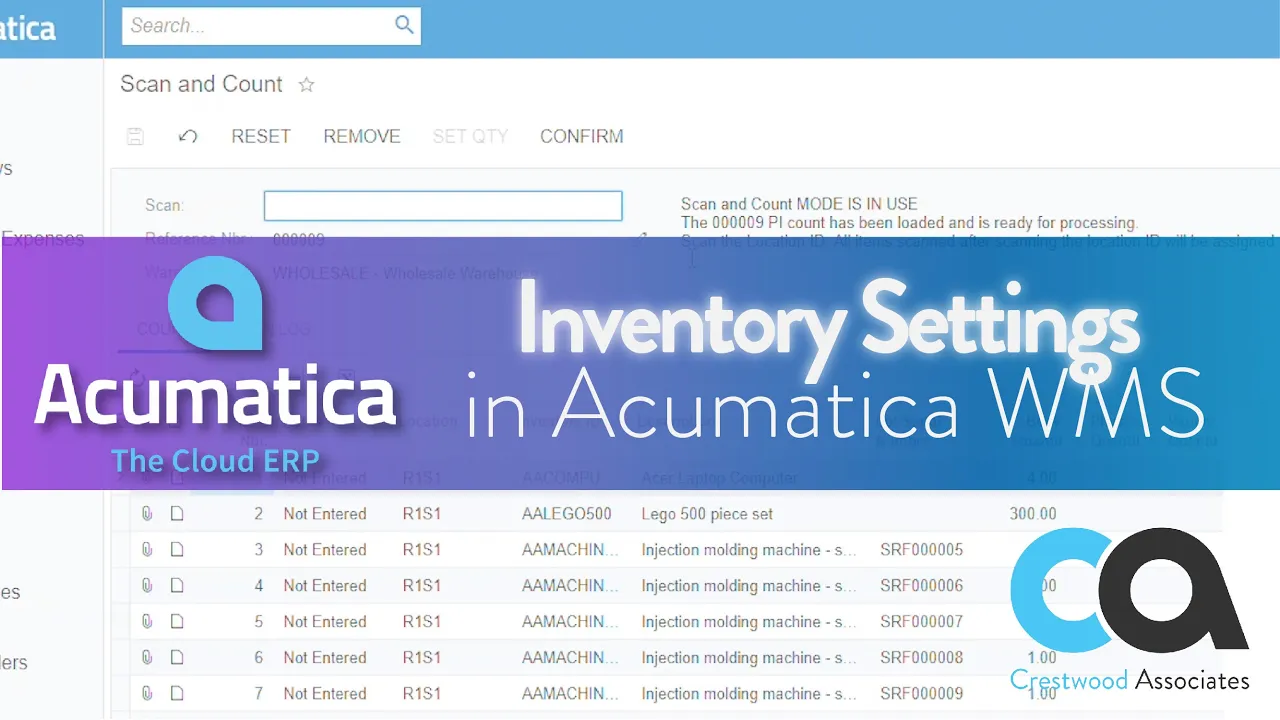Select line number 6 cell
This screenshot has height=720, width=1280.
tap(259, 658)
